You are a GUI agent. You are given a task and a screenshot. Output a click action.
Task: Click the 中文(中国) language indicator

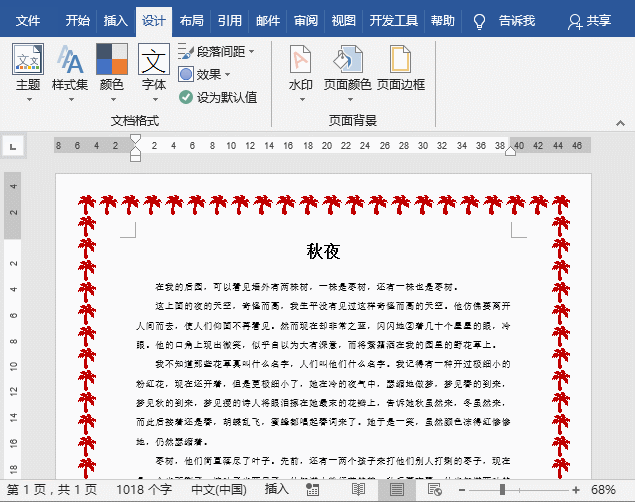pos(219,490)
